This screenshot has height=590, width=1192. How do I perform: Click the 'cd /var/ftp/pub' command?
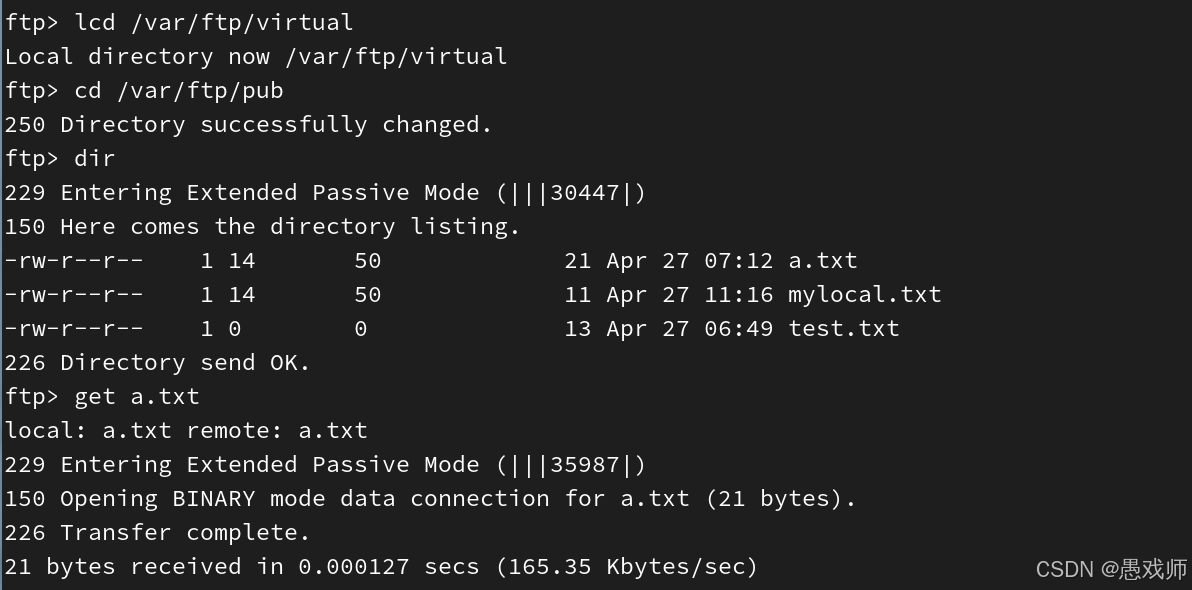[179, 90]
